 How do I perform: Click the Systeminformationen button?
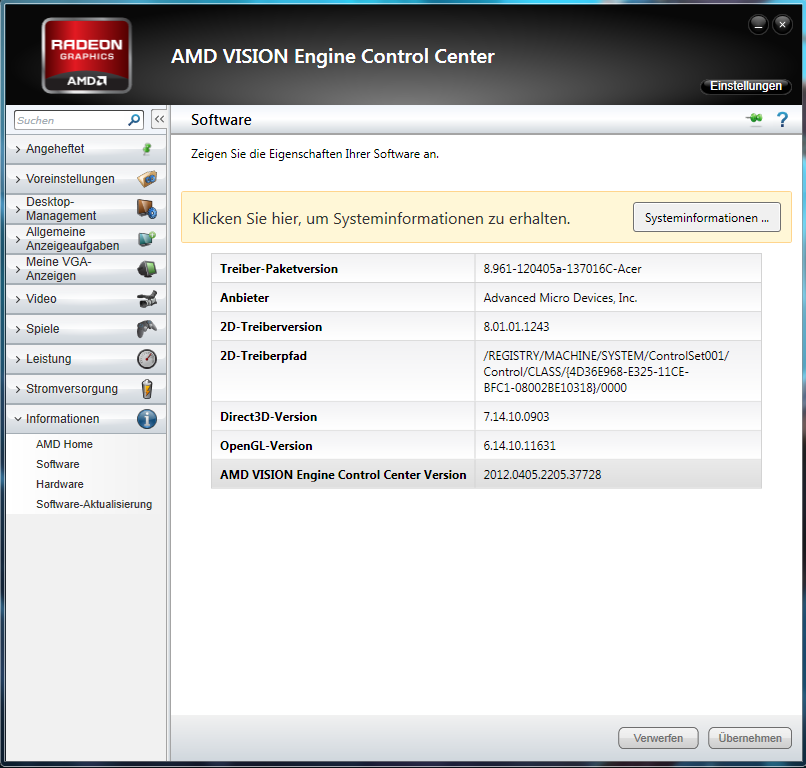[707, 217]
